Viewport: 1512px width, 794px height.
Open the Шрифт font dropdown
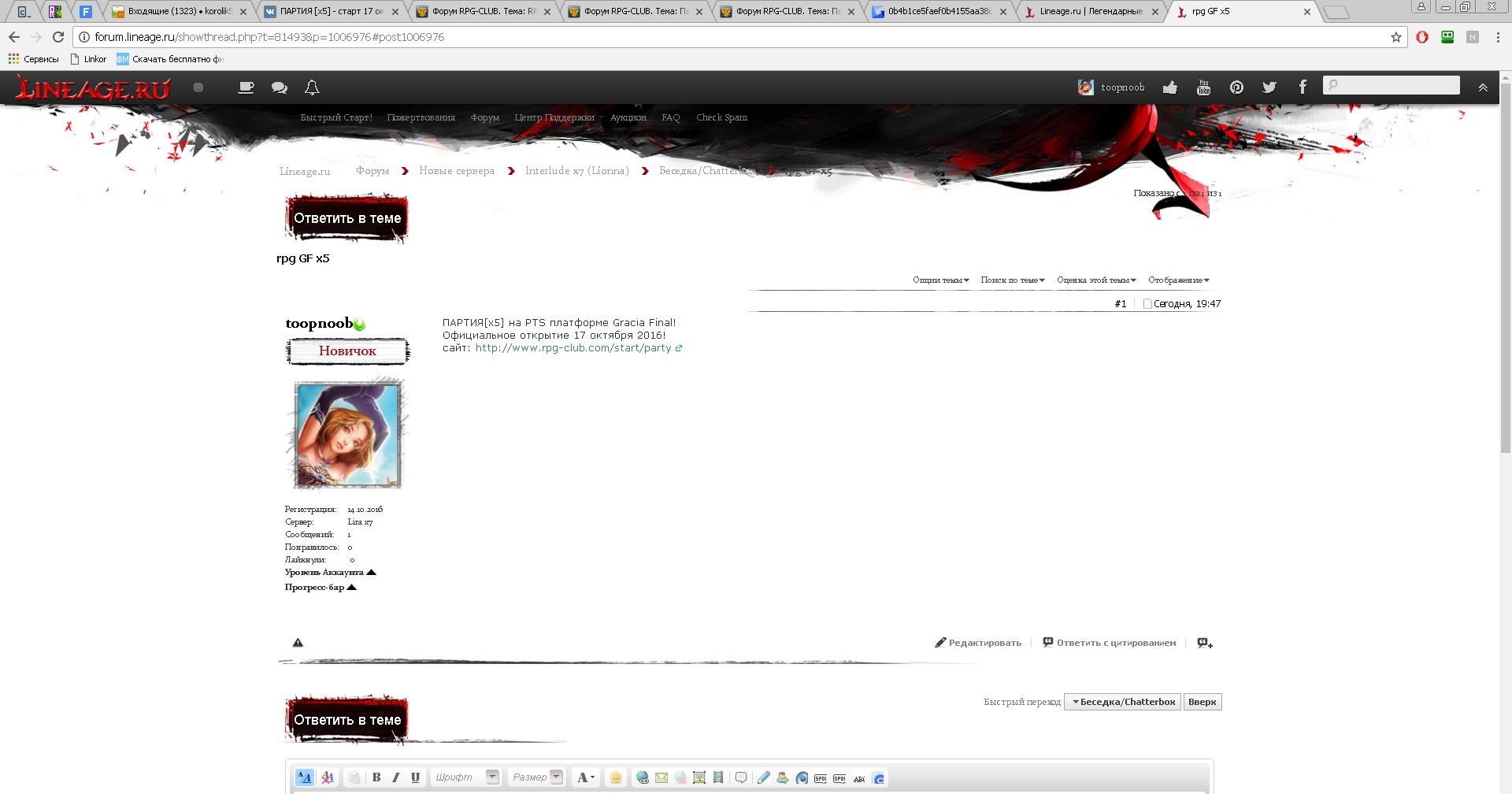(466, 777)
